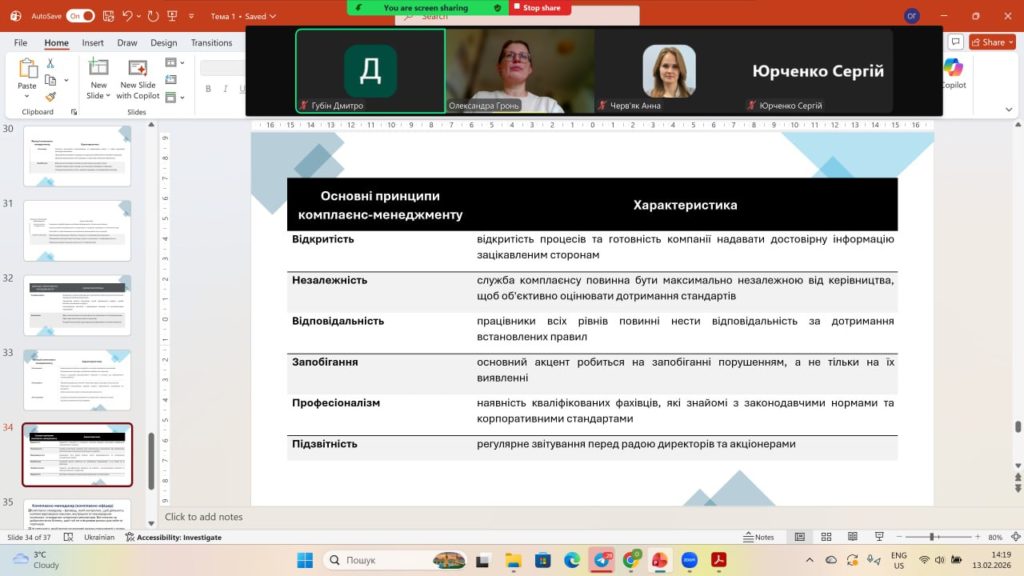Image resolution: width=1024 pixels, height=576 pixels.
Task: Click the Format Painter brush icon
Action: (x=50, y=97)
